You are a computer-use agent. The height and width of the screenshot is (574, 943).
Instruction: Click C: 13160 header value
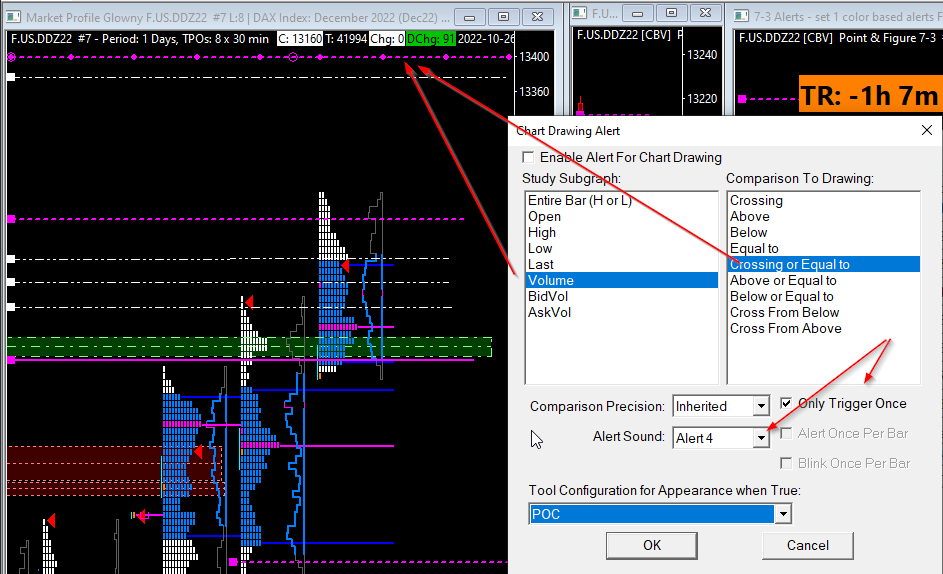tap(300, 39)
